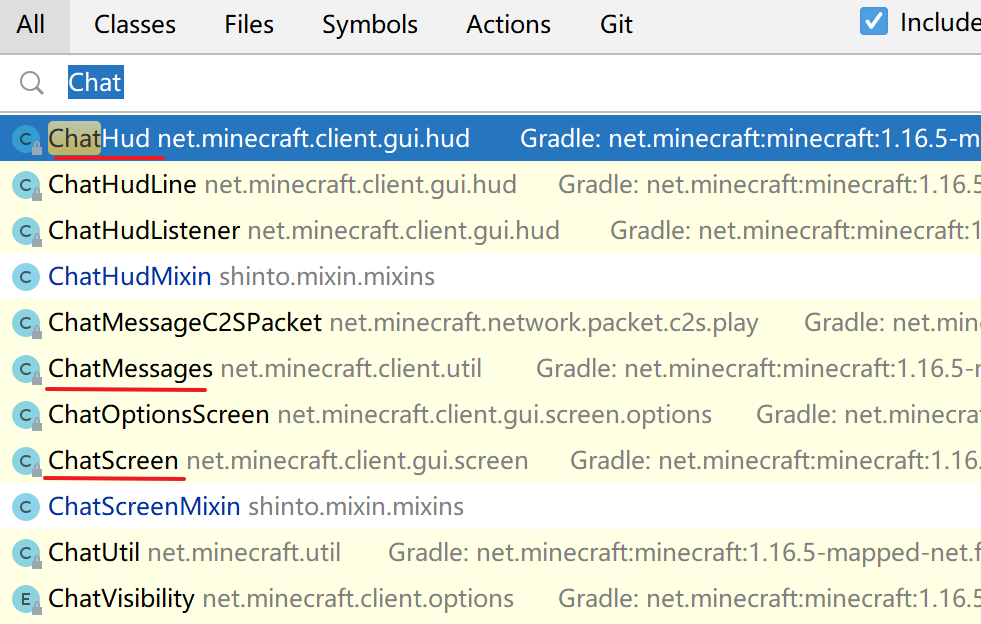The width and height of the screenshot is (981, 624).
Task: Toggle the Include checkbox
Action: (873, 21)
